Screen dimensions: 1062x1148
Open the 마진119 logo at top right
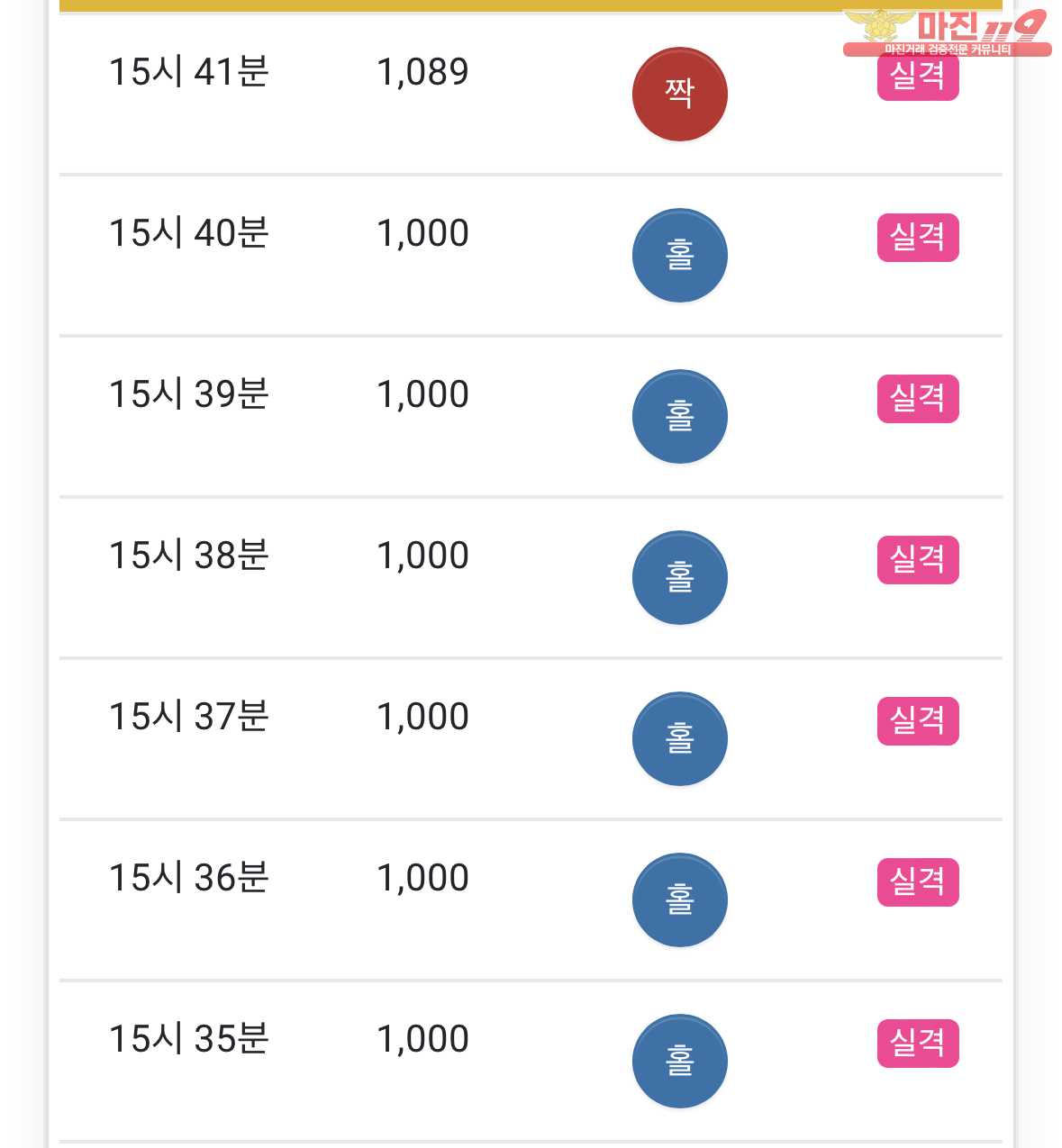pyautogui.click(x=947, y=32)
